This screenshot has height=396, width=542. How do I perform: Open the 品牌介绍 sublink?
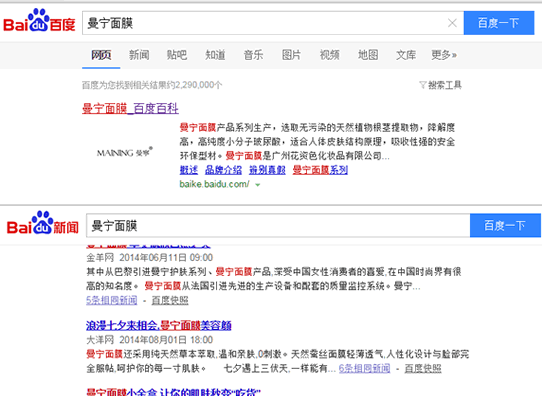coord(223,170)
